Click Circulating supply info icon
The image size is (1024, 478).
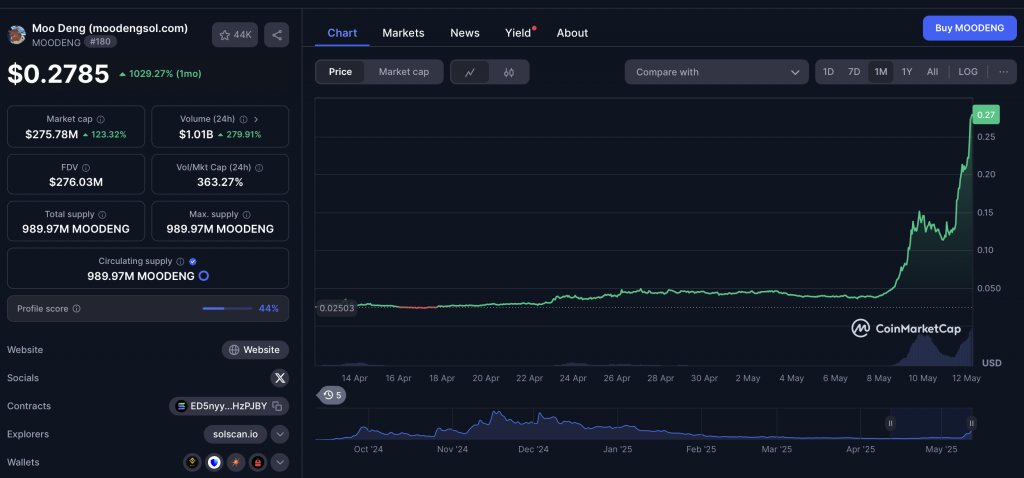click(180, 261)
